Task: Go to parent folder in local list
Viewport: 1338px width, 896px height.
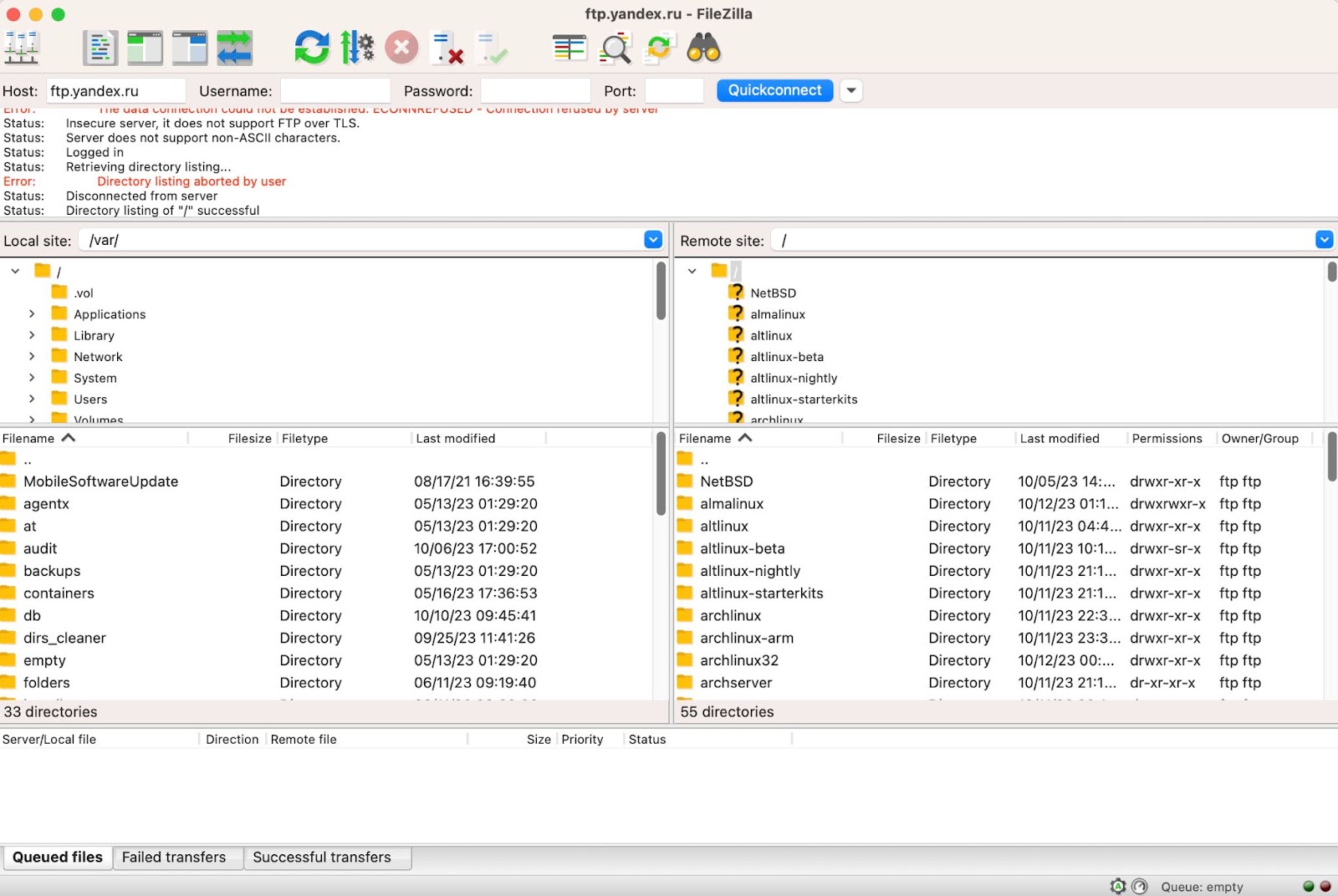Action: click(326, 460)
